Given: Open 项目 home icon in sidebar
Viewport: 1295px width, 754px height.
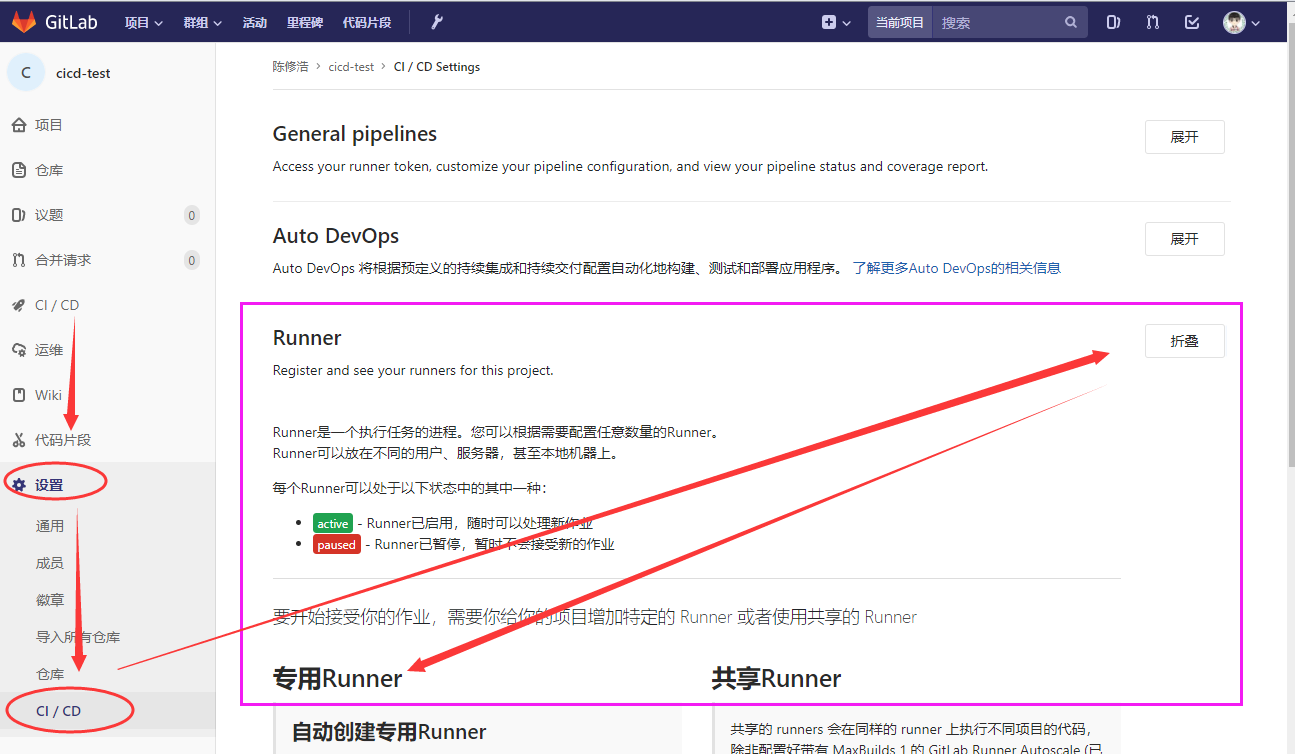Looking at the screenshot, I should pos(18,125).
